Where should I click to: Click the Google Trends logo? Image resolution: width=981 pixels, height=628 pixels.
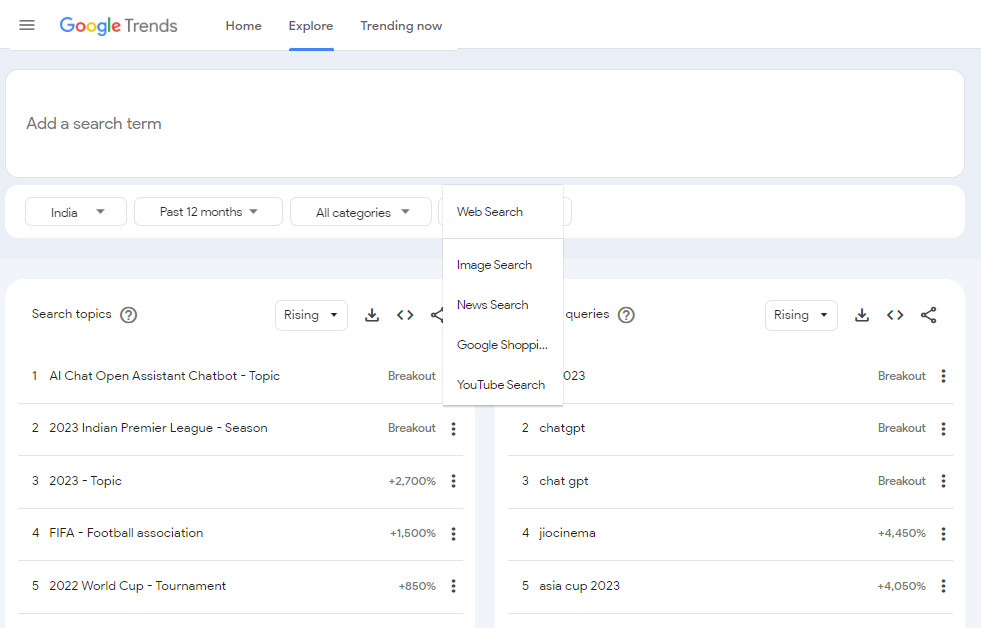tap(118, 26)
